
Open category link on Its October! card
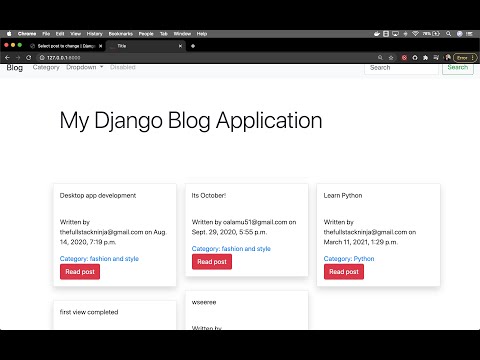pyautogui.click(x=231, y=249)
